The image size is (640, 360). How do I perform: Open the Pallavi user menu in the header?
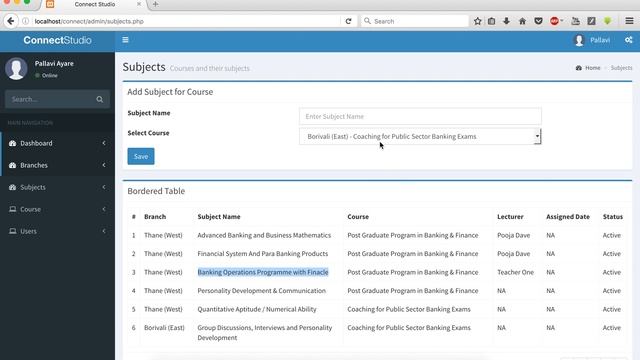click(592, 40)
